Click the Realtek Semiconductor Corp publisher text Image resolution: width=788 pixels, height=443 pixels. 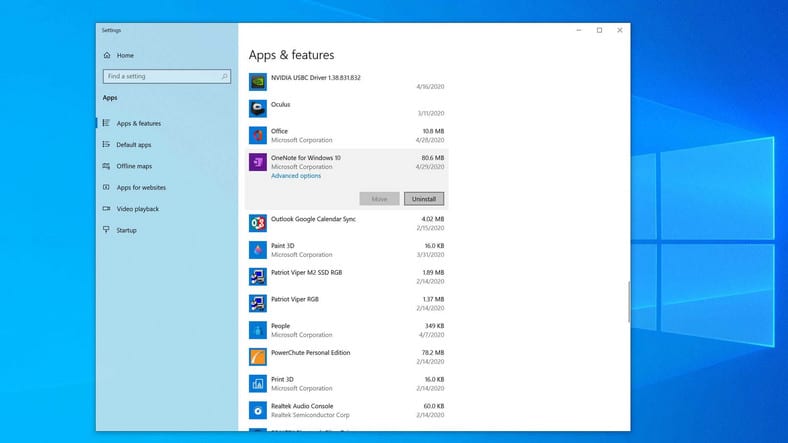(x=310, y=415)
